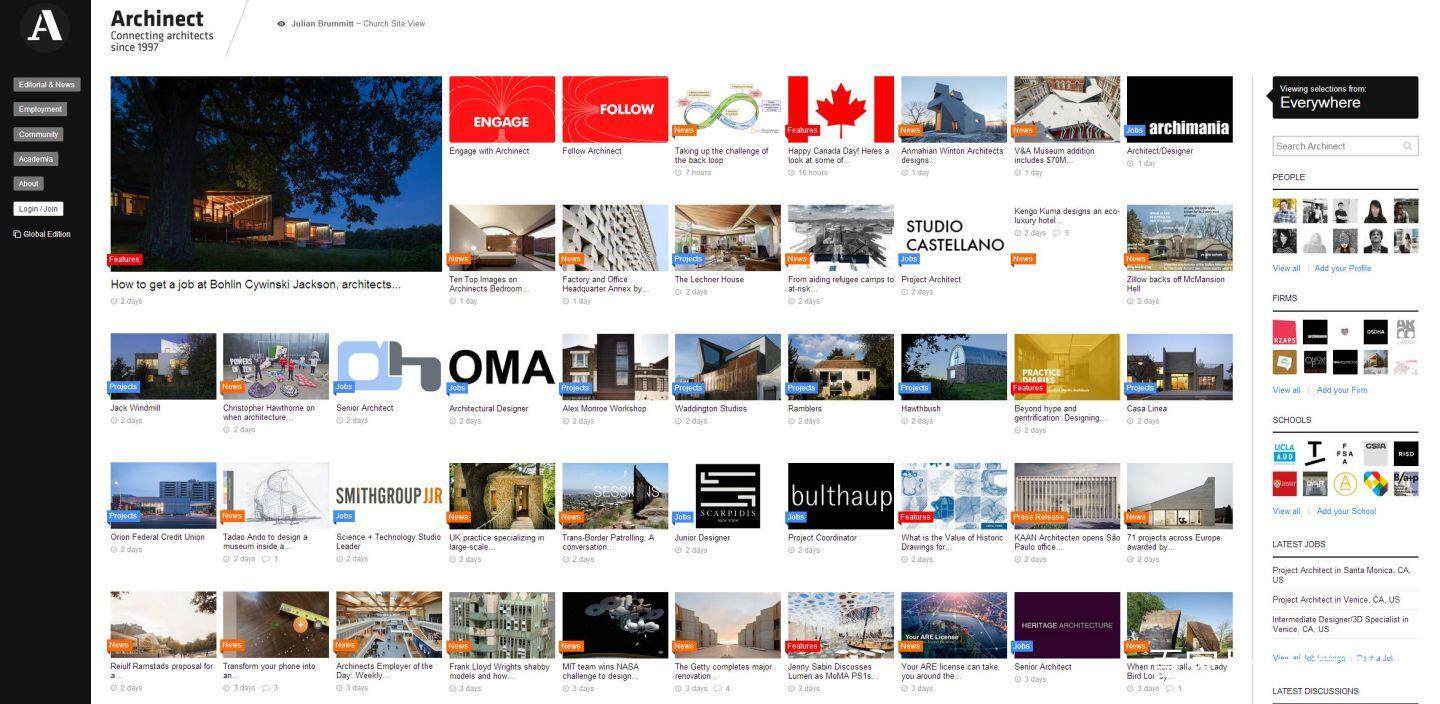Open the OMA Architectural Designer job thumbnail

pos(502,366)
